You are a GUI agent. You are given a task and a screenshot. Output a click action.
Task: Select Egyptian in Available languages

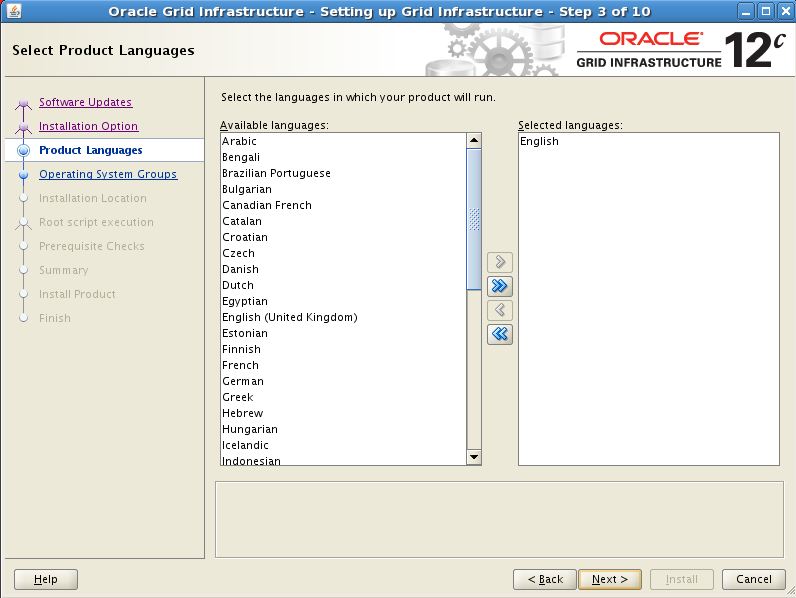click(343, 301)
